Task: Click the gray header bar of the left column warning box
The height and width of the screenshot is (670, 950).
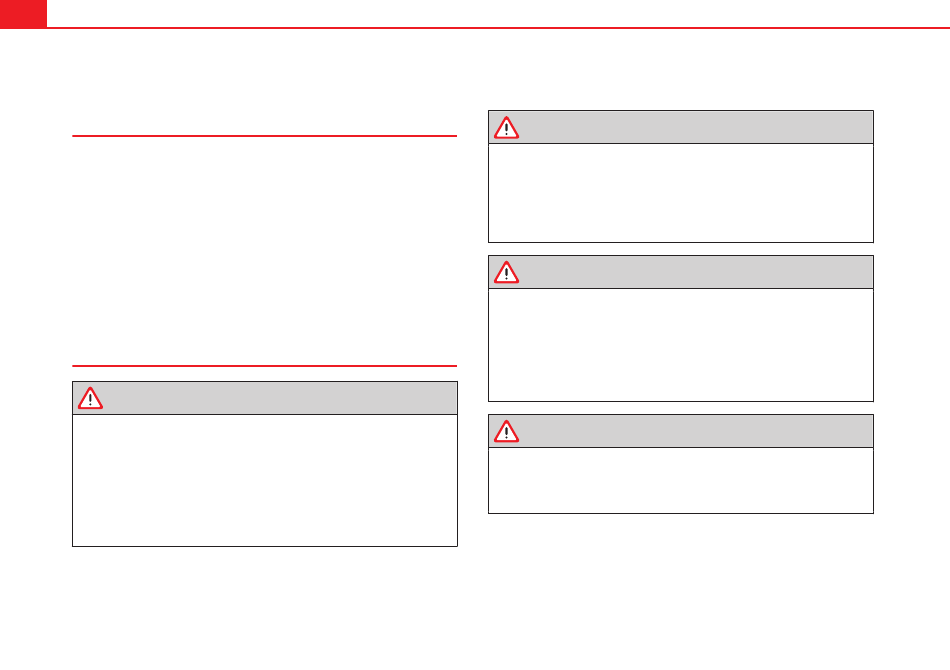Action: (x=265, y=398)
